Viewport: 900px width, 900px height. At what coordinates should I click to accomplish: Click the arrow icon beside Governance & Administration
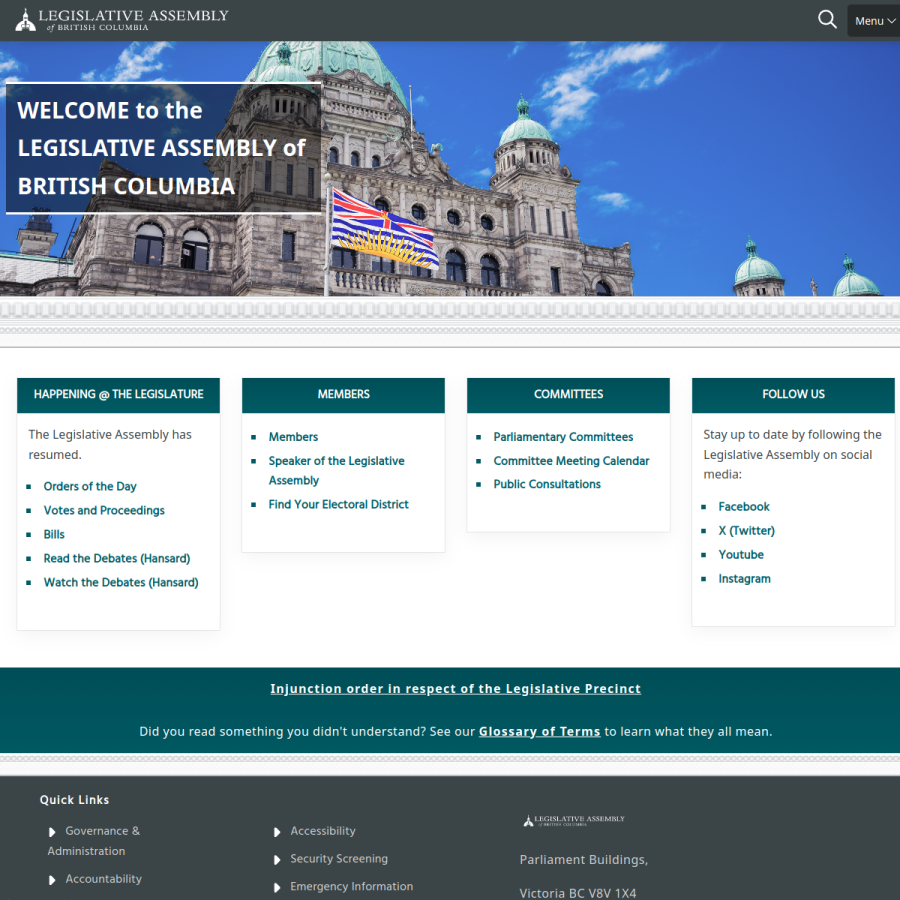point(52,832)
